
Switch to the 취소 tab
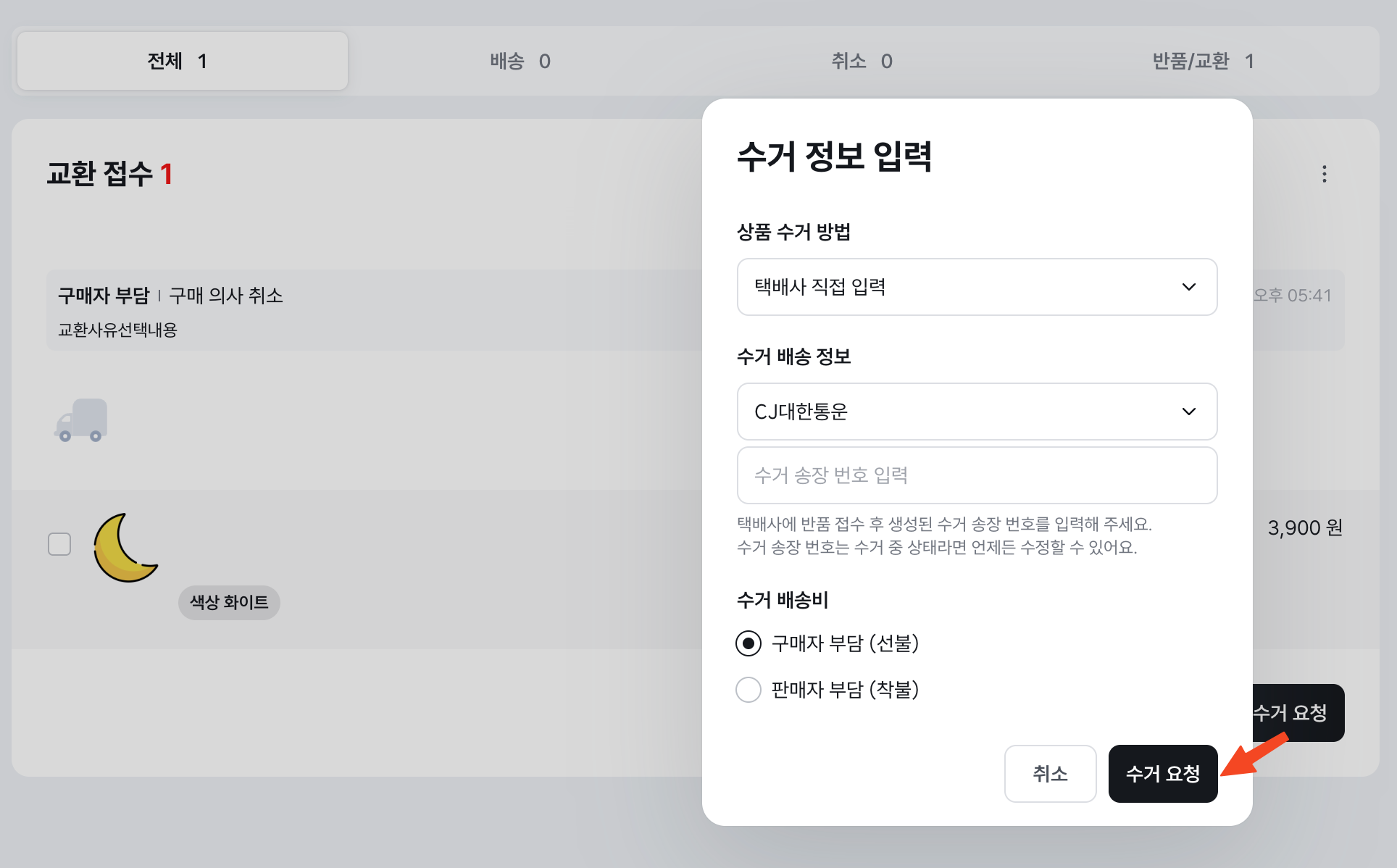pyautogui.click(x=861, y=61)
